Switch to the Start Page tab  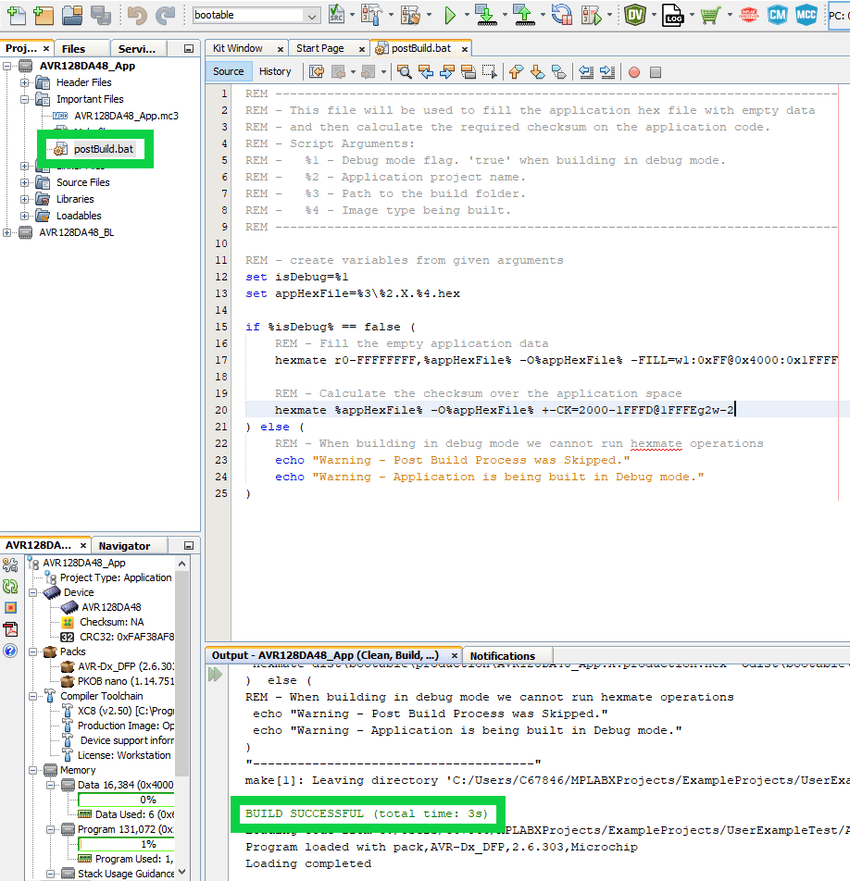click(x=320, y=48)
